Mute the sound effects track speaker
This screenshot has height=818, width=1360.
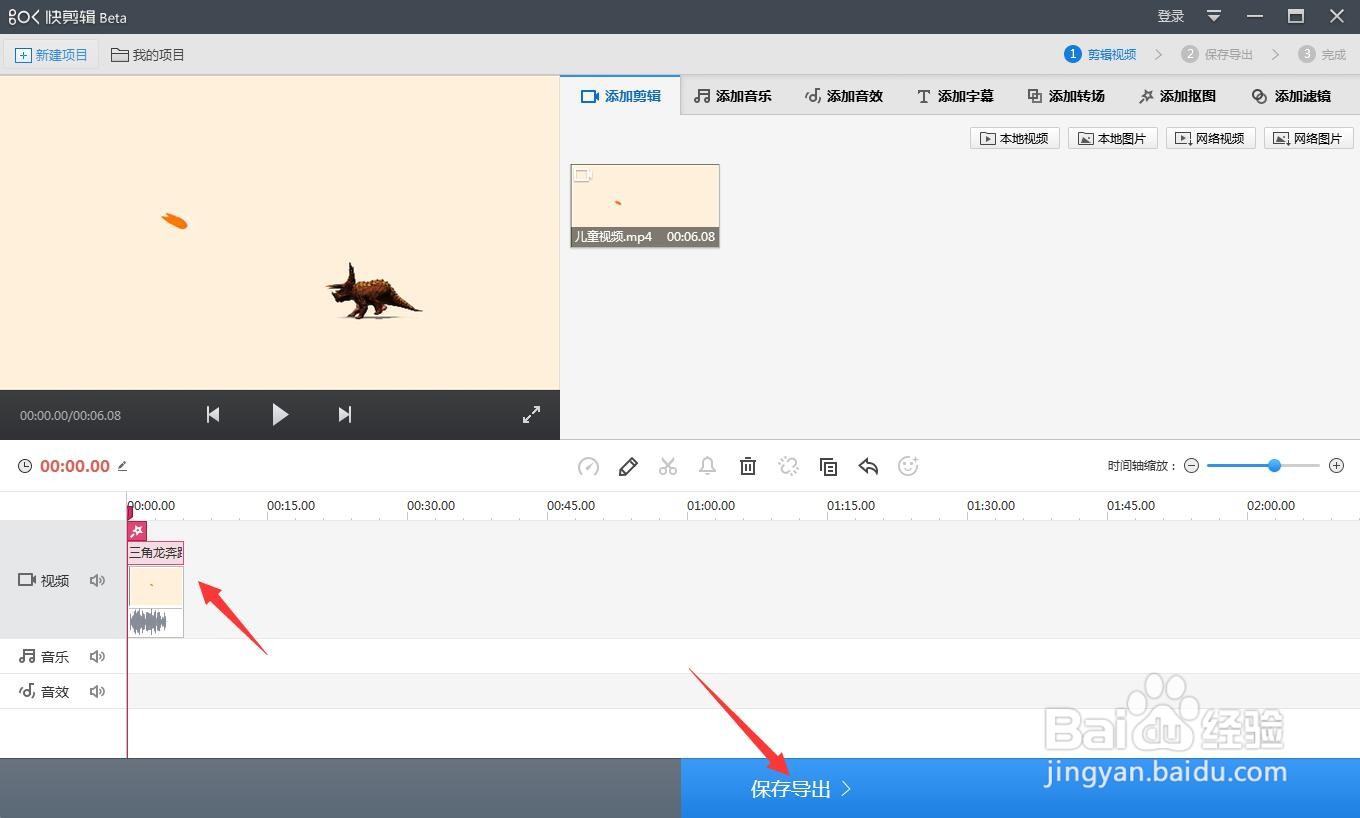point(97,691)
